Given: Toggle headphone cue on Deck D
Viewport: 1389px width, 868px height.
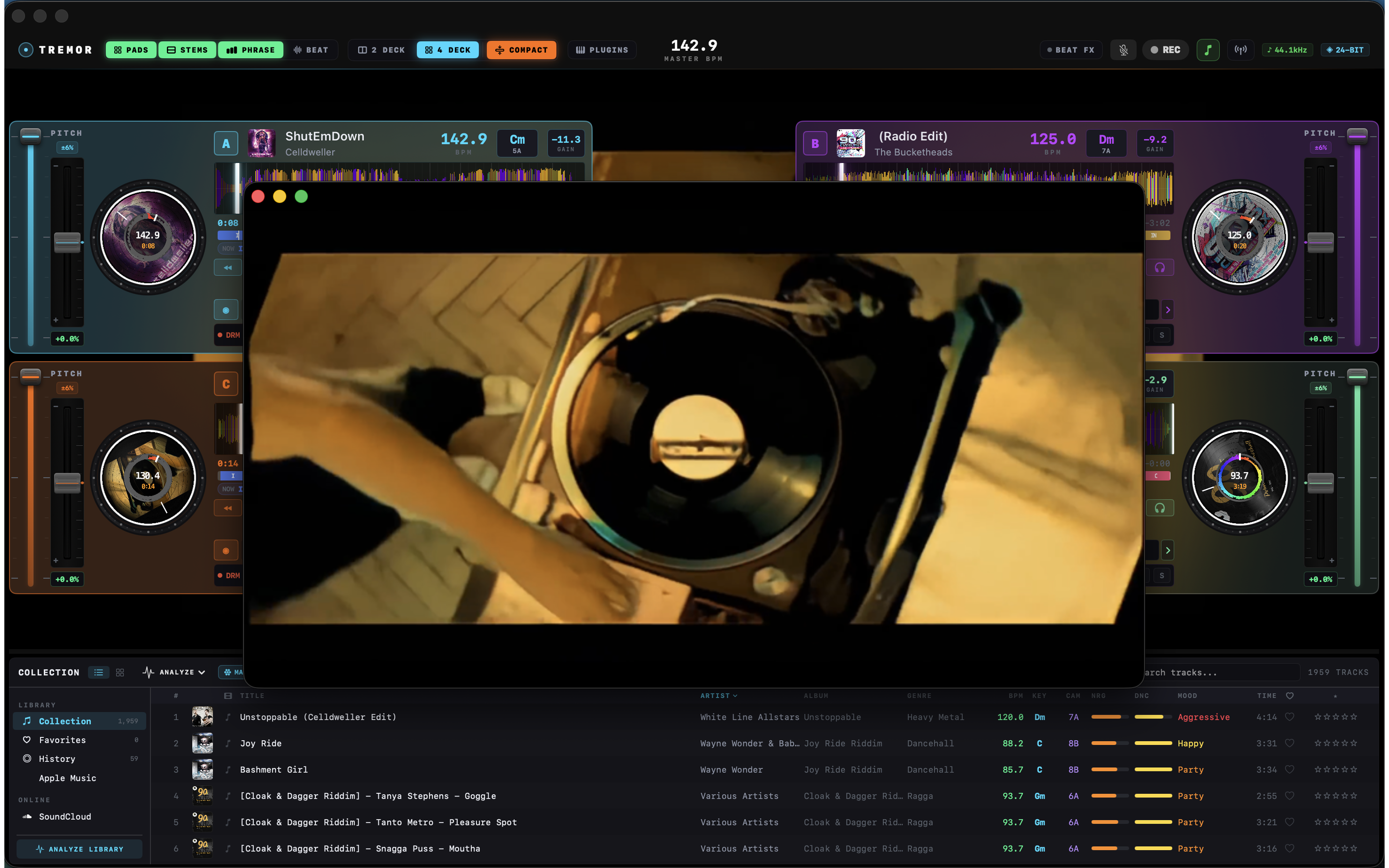Looking at the screenshot, I should 1160,508.
